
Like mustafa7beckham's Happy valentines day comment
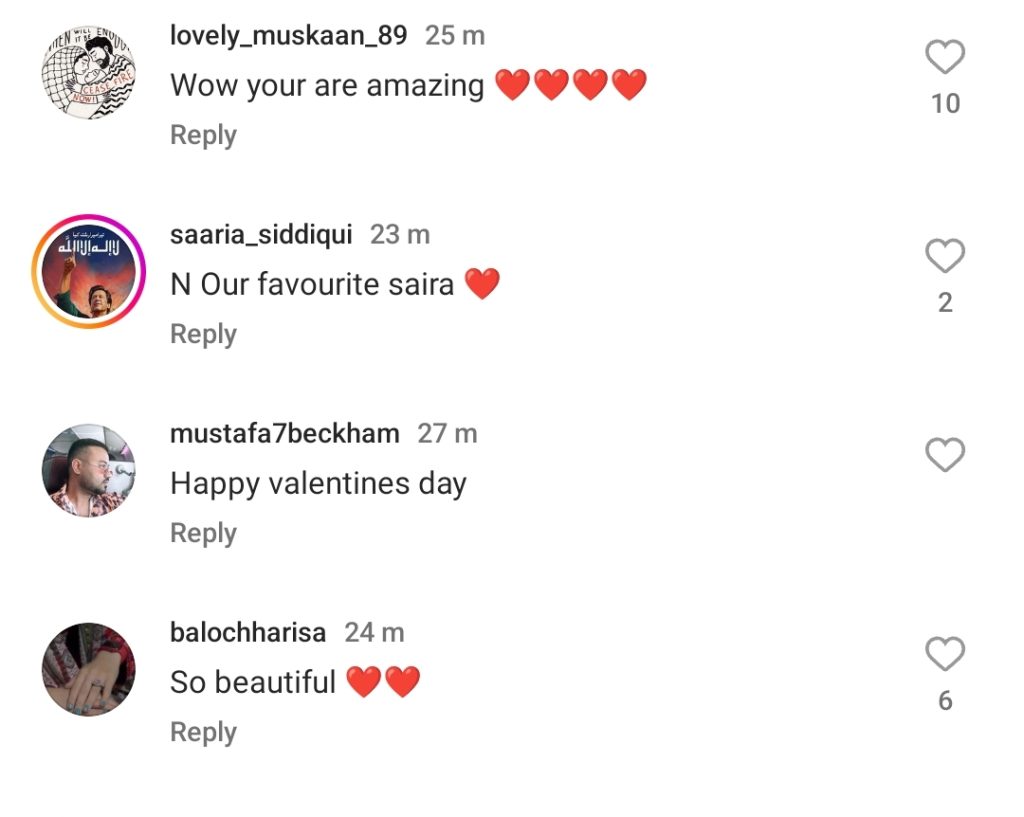pyautogui.click(x=945, y=456)
